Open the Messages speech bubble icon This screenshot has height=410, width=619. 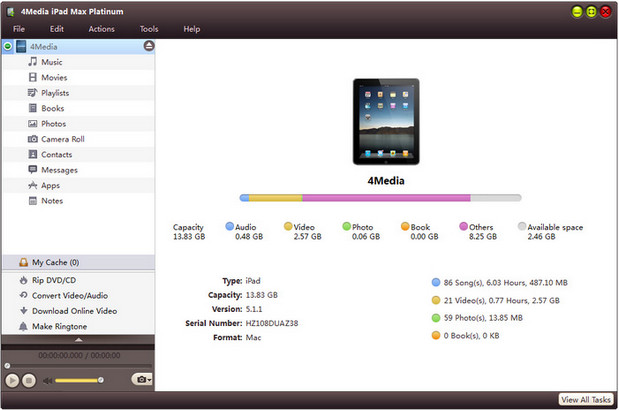pyautogui.click(x=33, y=170)
